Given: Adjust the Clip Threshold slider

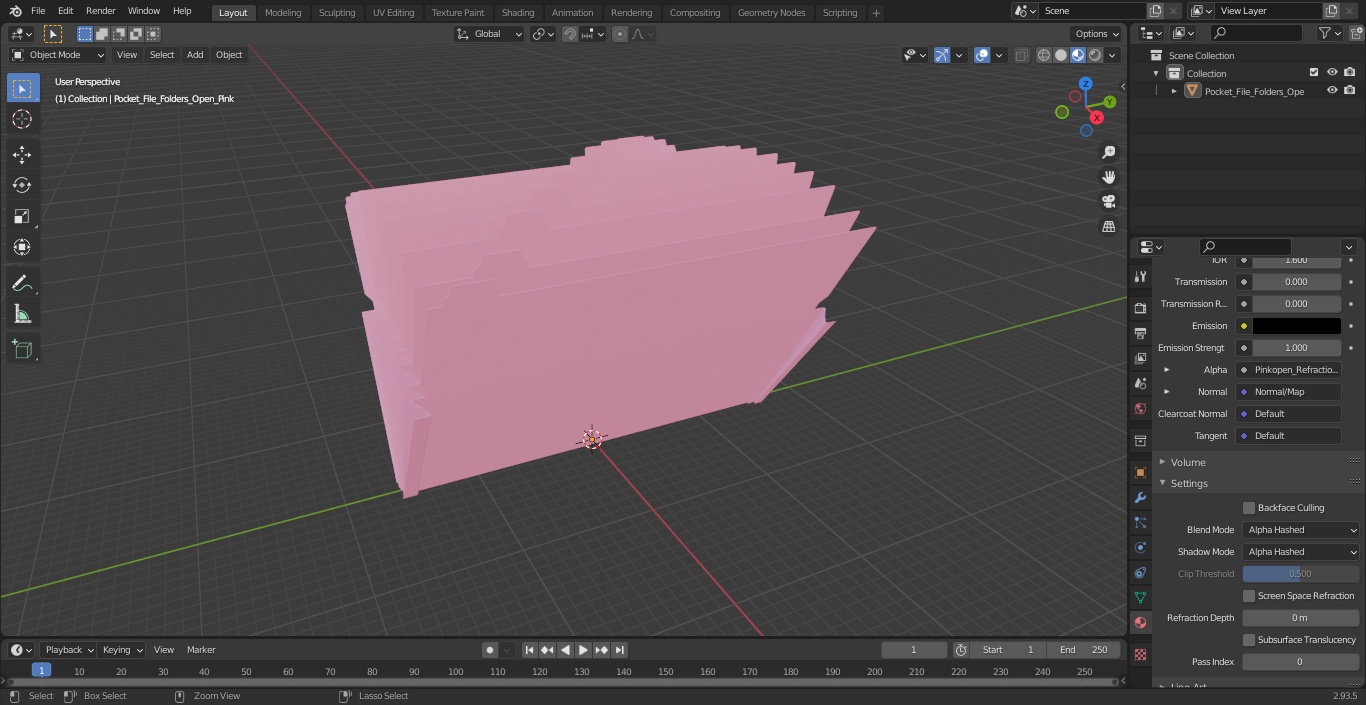Looking at the screenshot, I should [1301, 574].
